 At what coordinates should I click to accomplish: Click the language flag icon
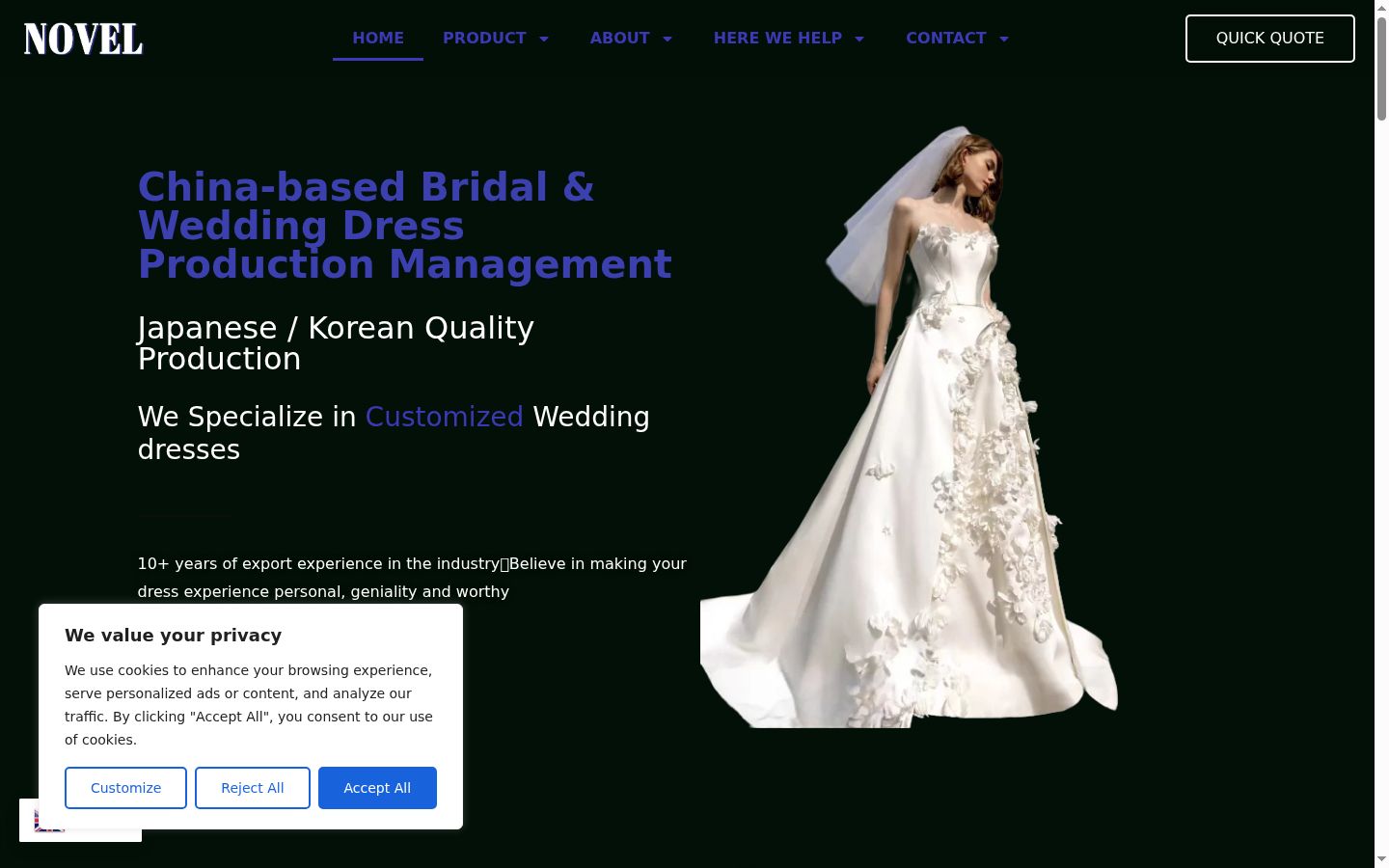point(48,821)
